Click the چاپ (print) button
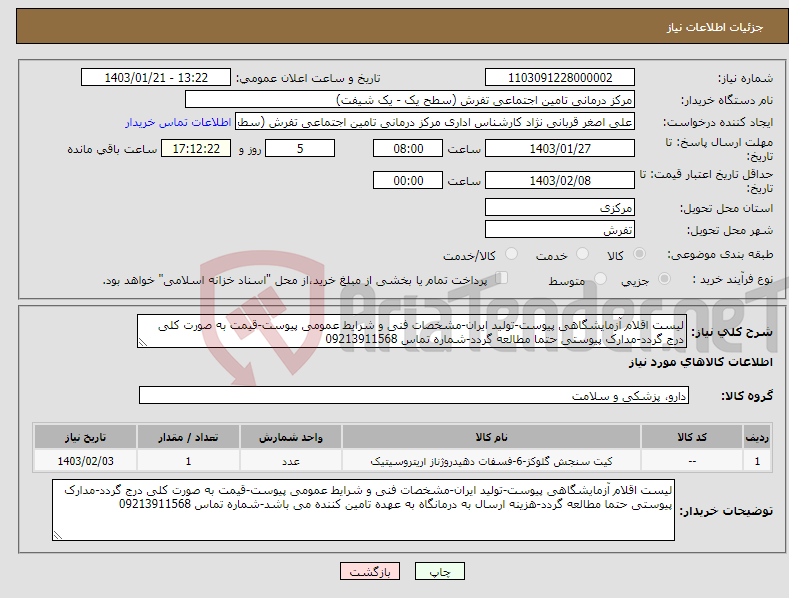Screen dimensions: 789x598 pyautogui.click(x=439, y=571)
